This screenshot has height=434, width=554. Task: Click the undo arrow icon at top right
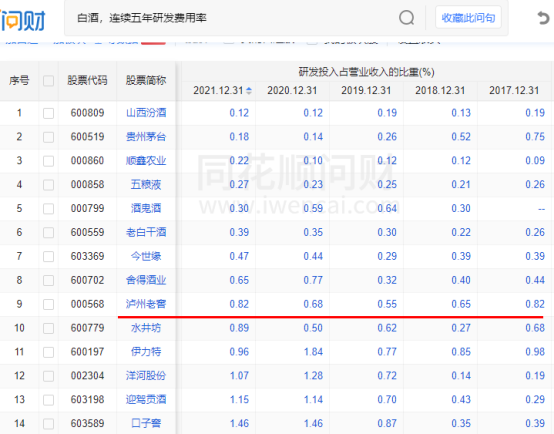tap(543, 18)
